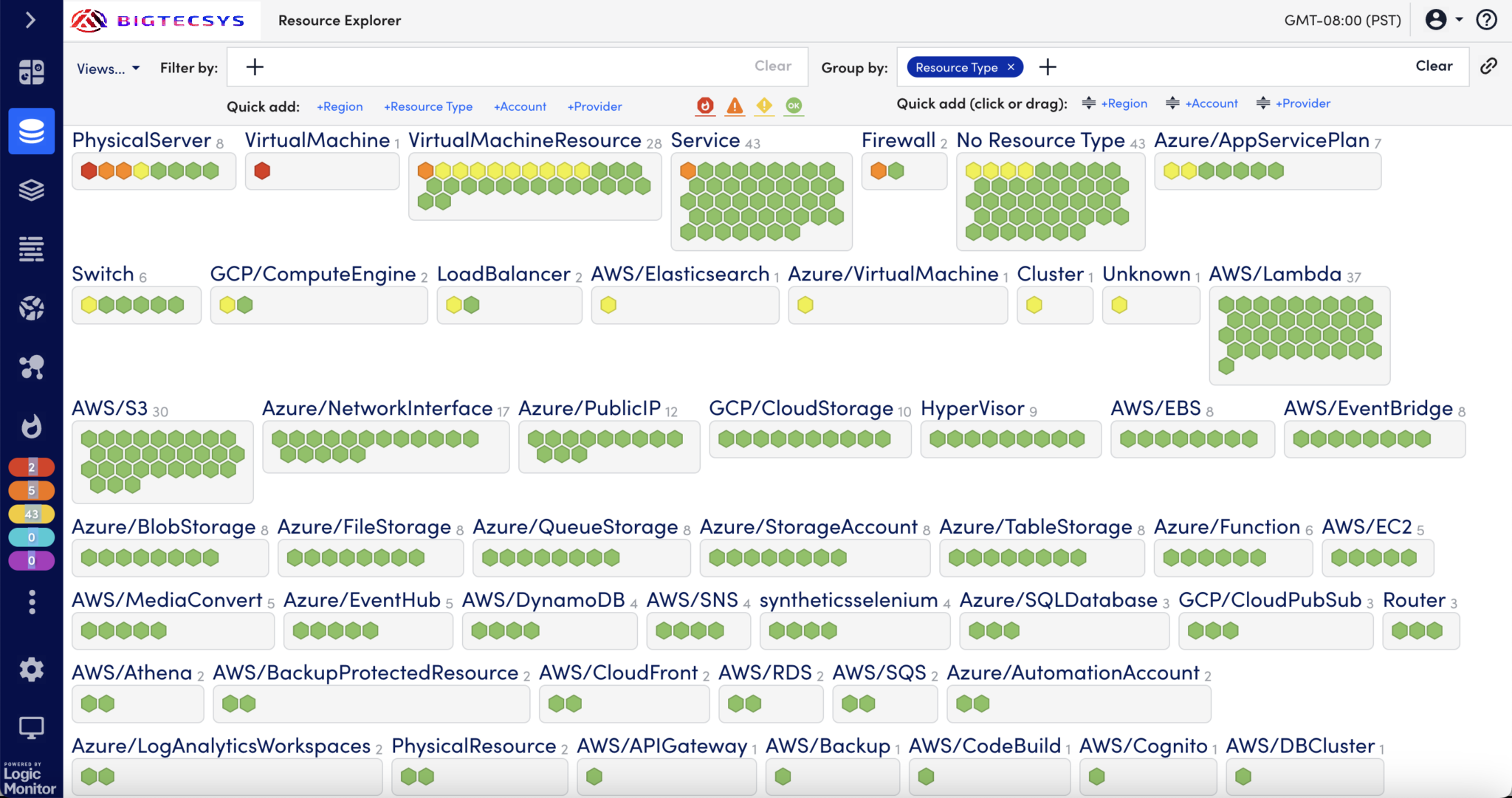Toggle the orange error triangle severity filter
1512x798 pixels.
coord(735,106)
